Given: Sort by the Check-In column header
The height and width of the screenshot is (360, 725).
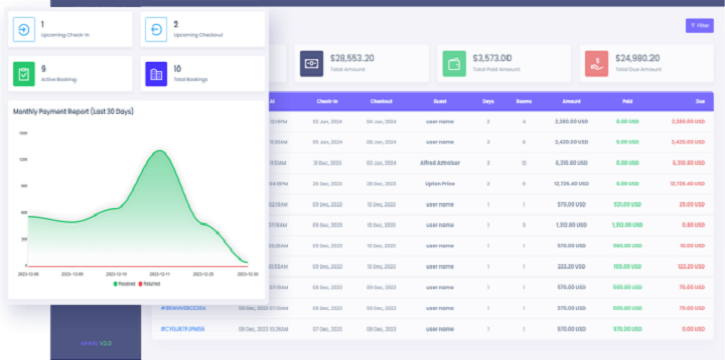Looking at the screenshot, I should pos(327,101).
